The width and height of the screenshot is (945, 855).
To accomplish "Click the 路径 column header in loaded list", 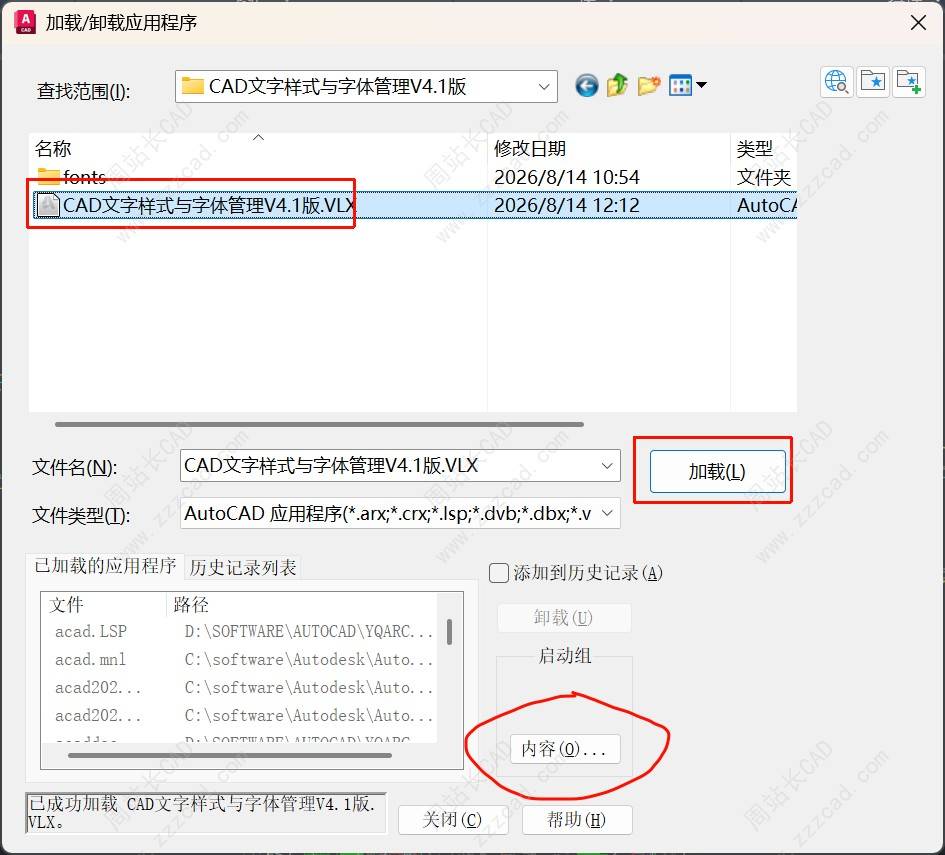I will pos(302,604).
